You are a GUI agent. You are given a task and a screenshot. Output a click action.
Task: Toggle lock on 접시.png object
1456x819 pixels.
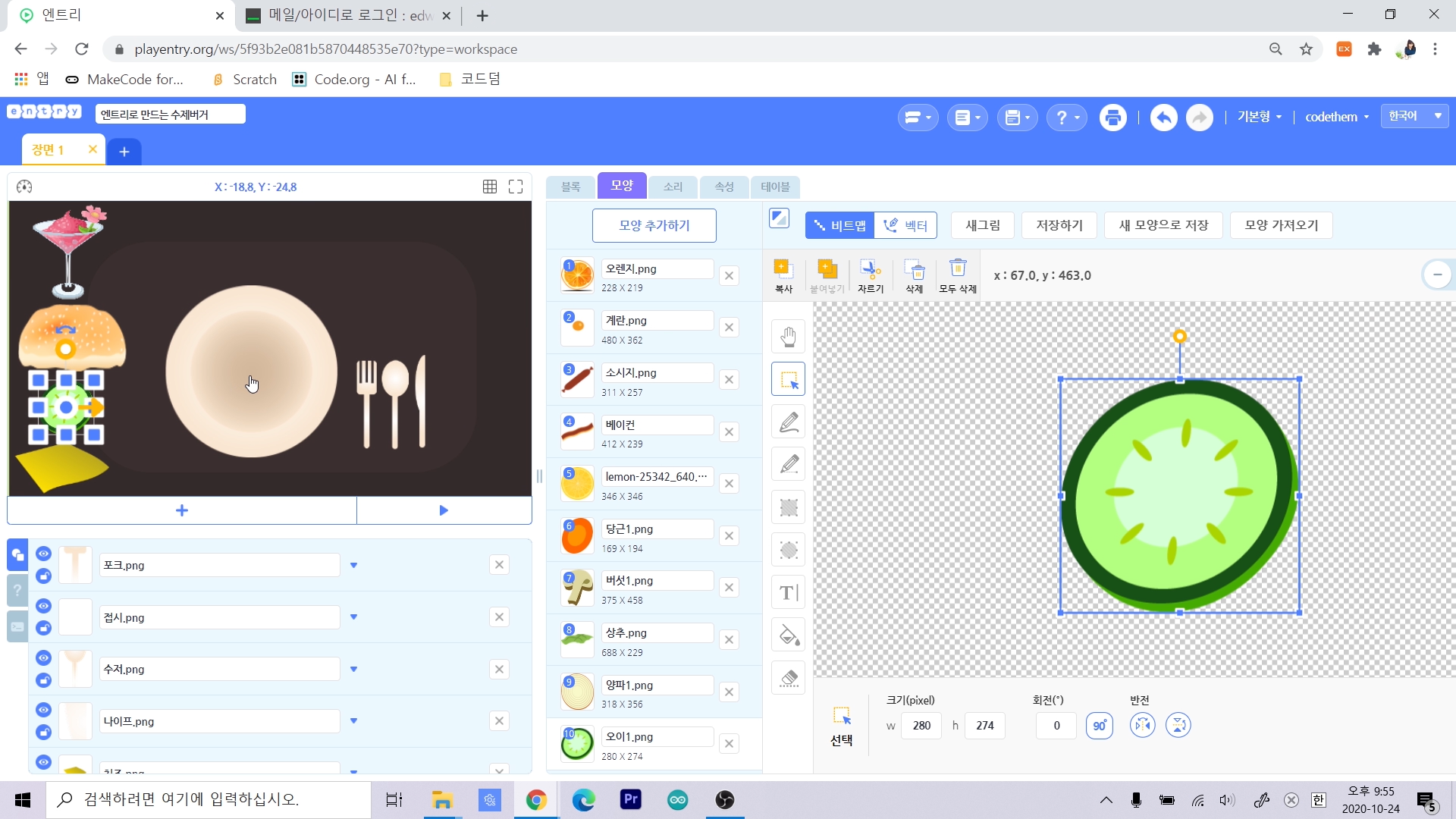point(43,628)
